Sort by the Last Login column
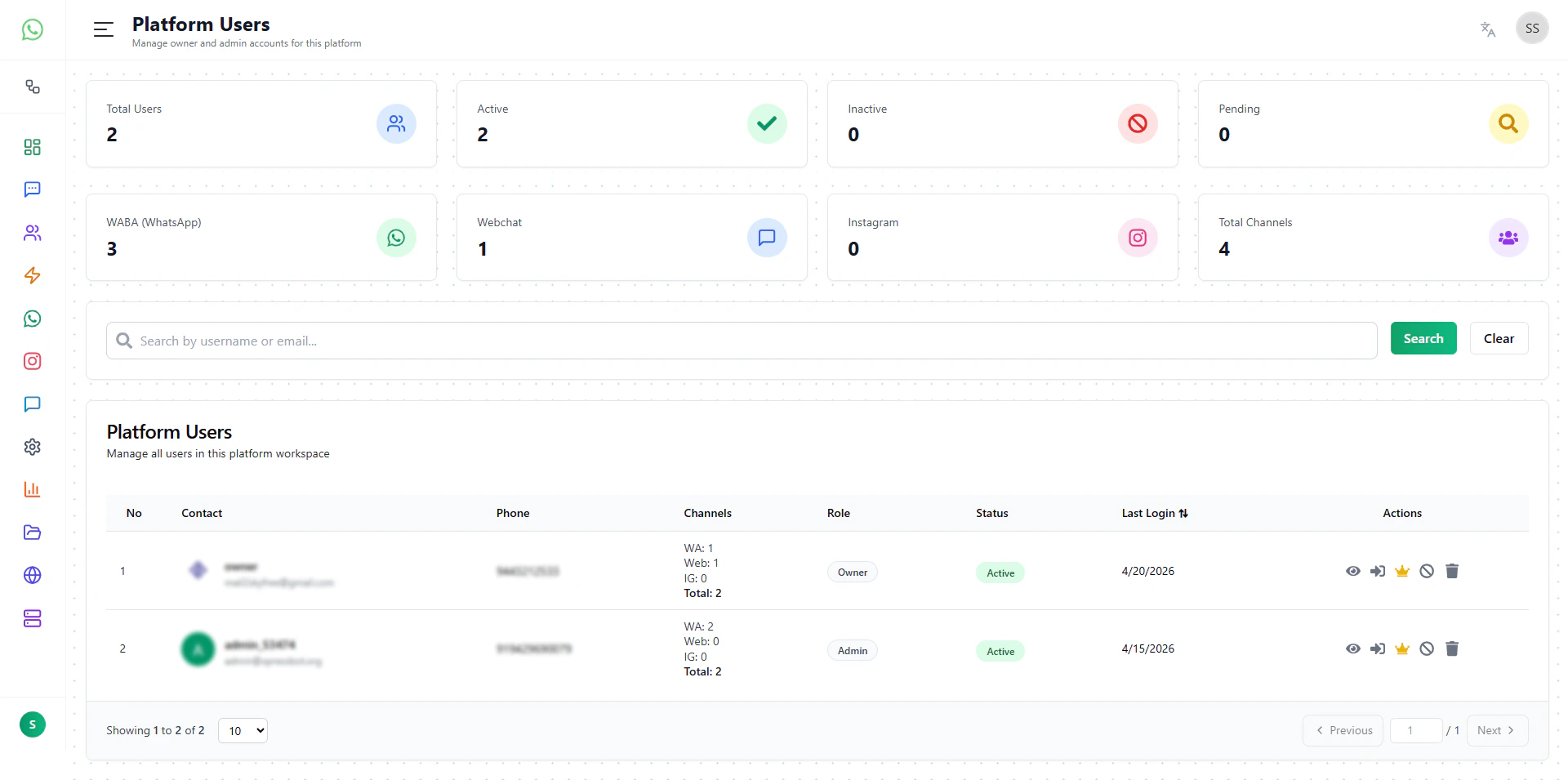 1155,513
